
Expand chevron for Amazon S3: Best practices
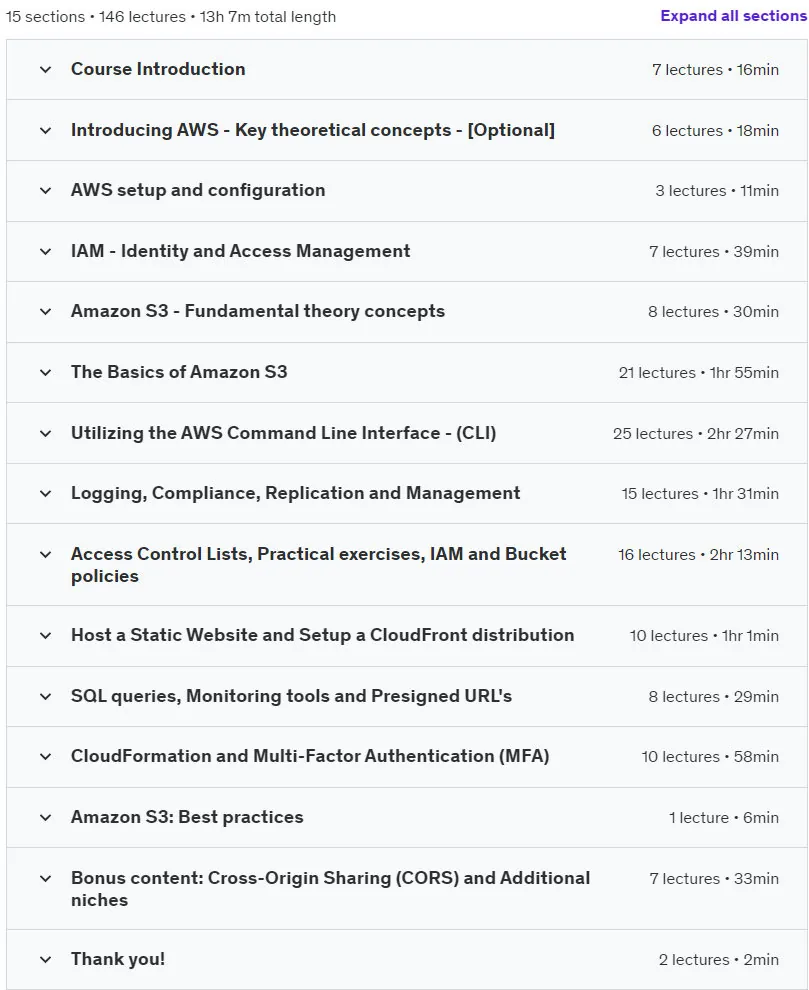[45, 818]
